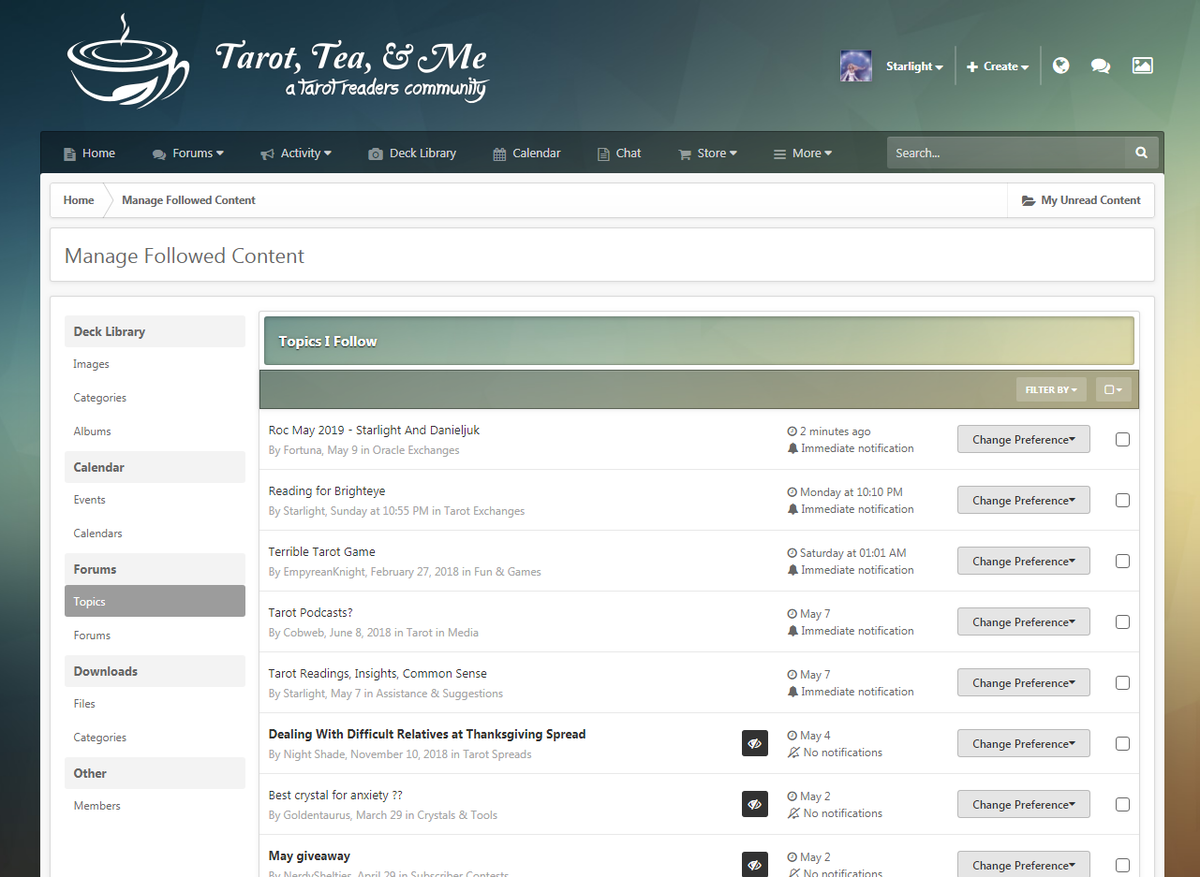The image size is (1200, 877).
Task: Select Events in the sidebar
Action: click(89, 500)
